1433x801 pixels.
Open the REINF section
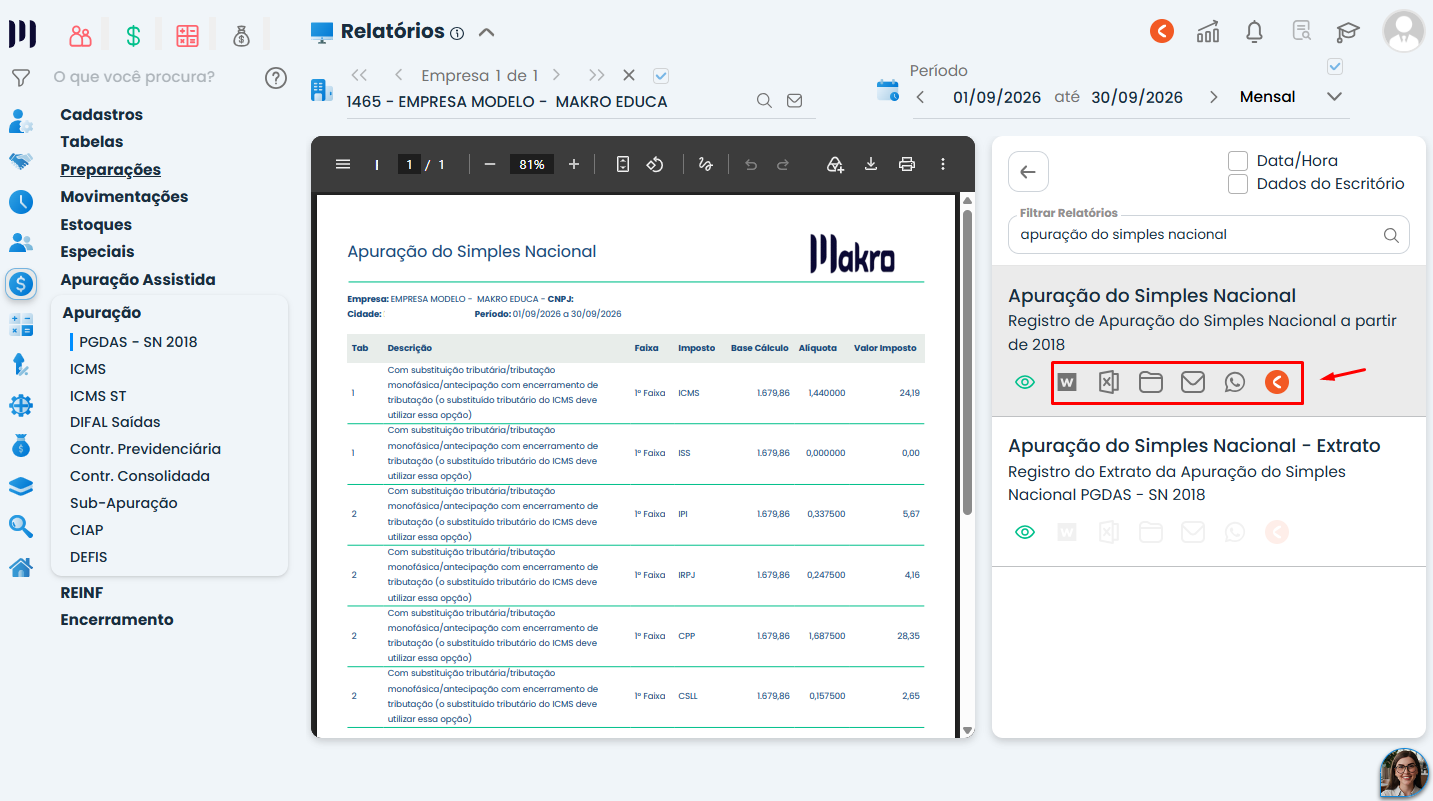coord(83,593)
